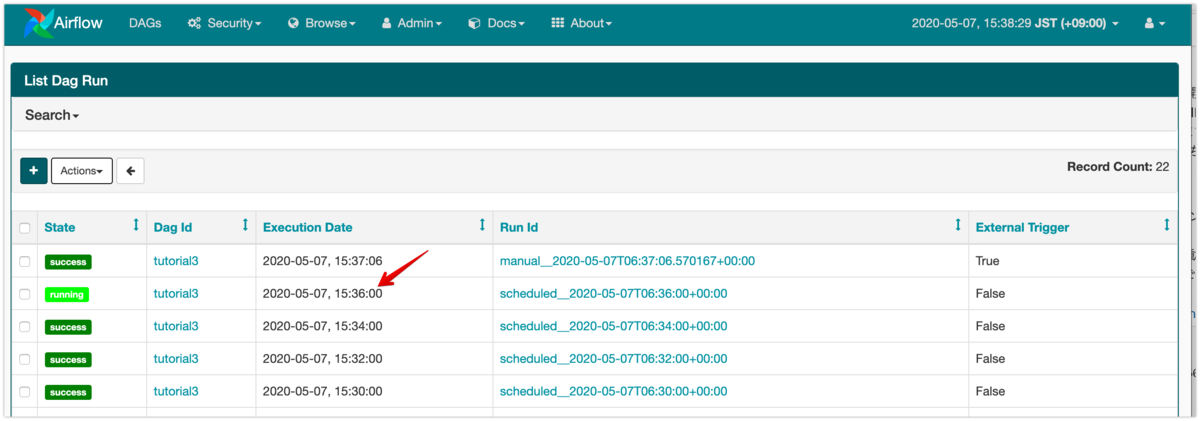Click the user account icon in navbar

point(1155,23)
